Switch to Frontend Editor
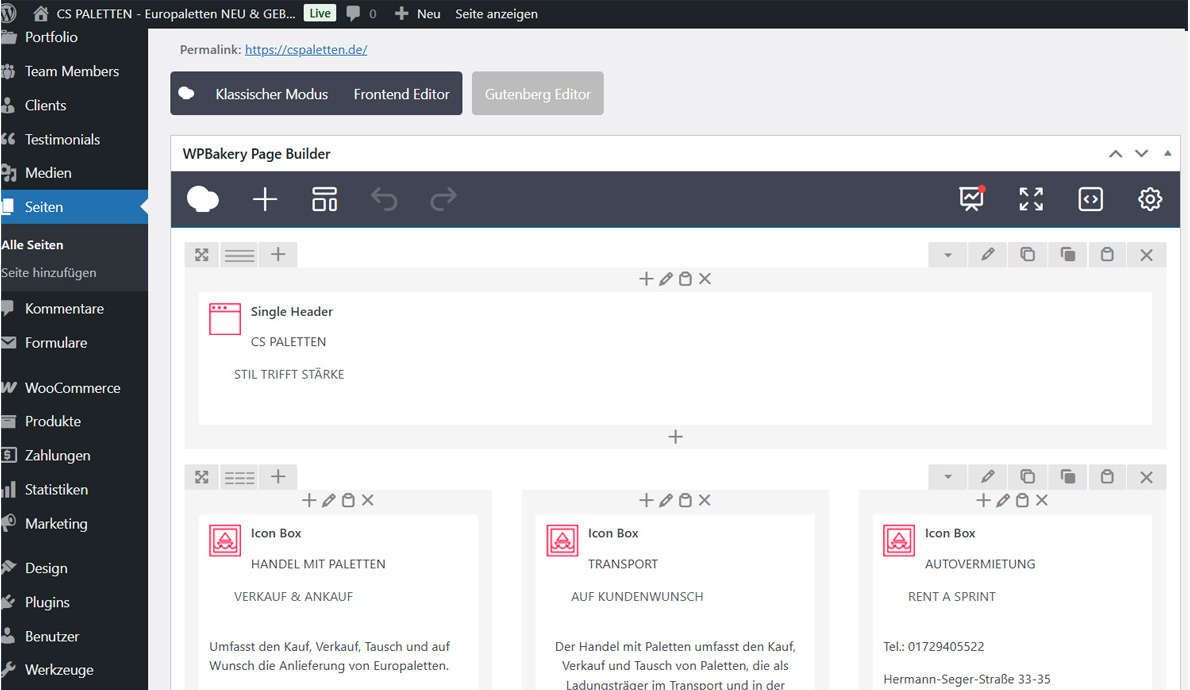 coord(401,94)
